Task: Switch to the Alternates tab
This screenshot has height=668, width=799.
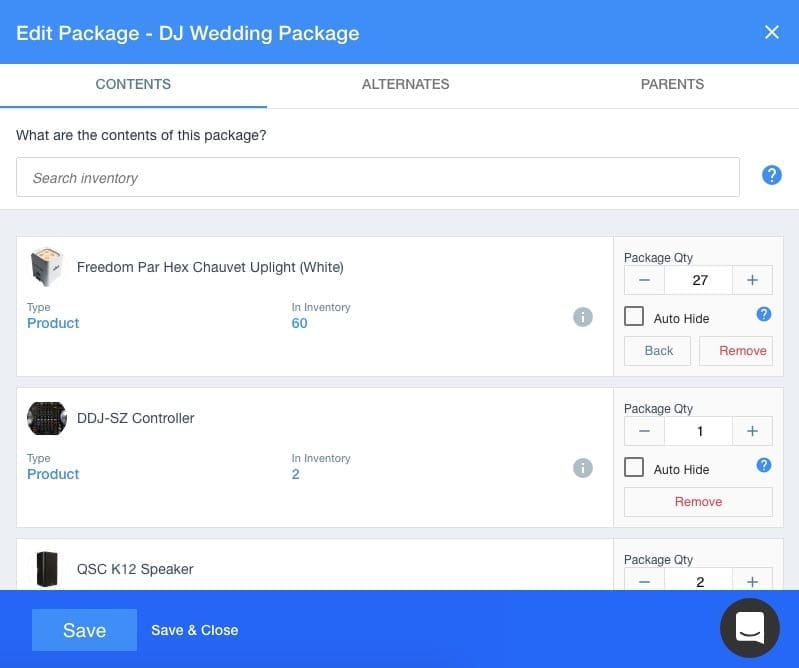Action: [x=405, y=85]
